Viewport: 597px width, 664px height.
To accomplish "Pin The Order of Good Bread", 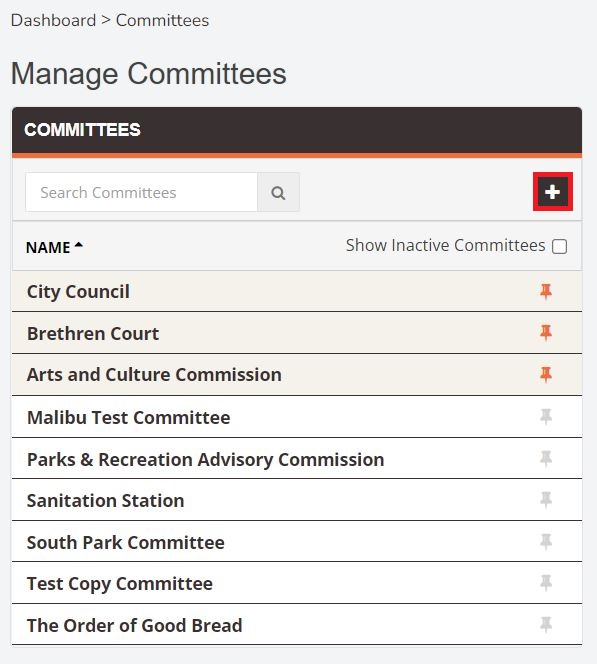I will pos(546,625).
